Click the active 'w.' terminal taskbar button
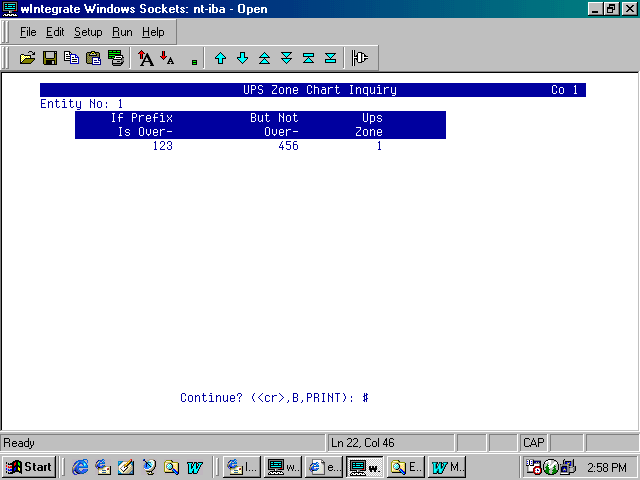Viewport: 640px width, 480px height. click(365, 467)
